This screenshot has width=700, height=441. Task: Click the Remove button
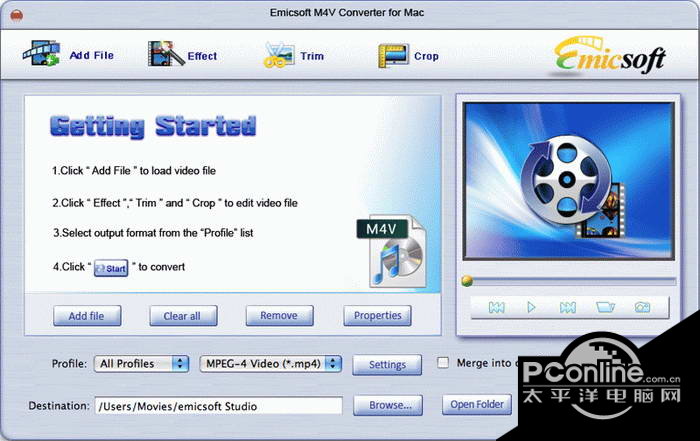tap(279, 316)
